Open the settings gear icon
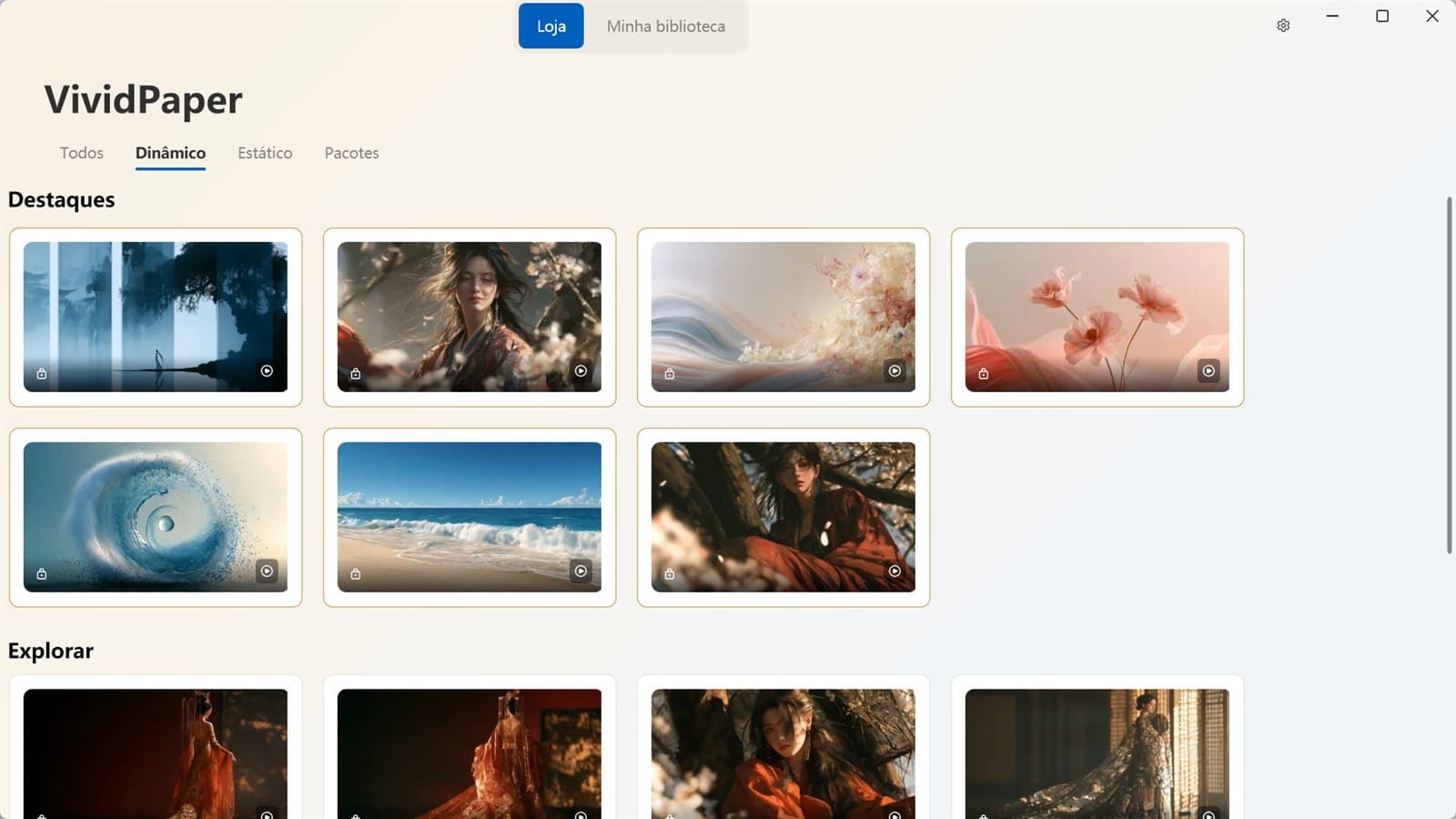This screenshot has width=1456, height=819. tap(1283, 25)
